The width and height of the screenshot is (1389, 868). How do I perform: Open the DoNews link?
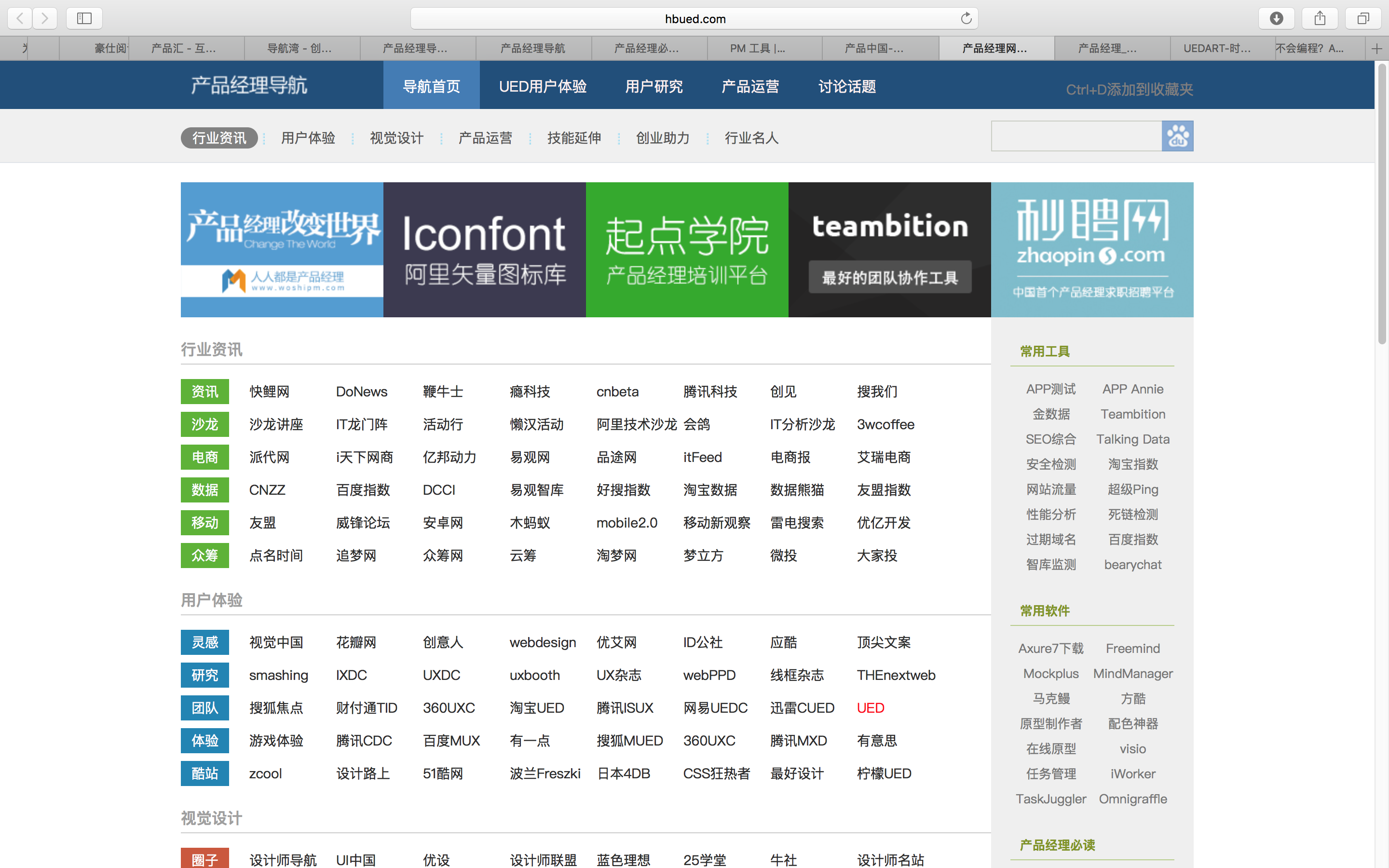[362, 392]
